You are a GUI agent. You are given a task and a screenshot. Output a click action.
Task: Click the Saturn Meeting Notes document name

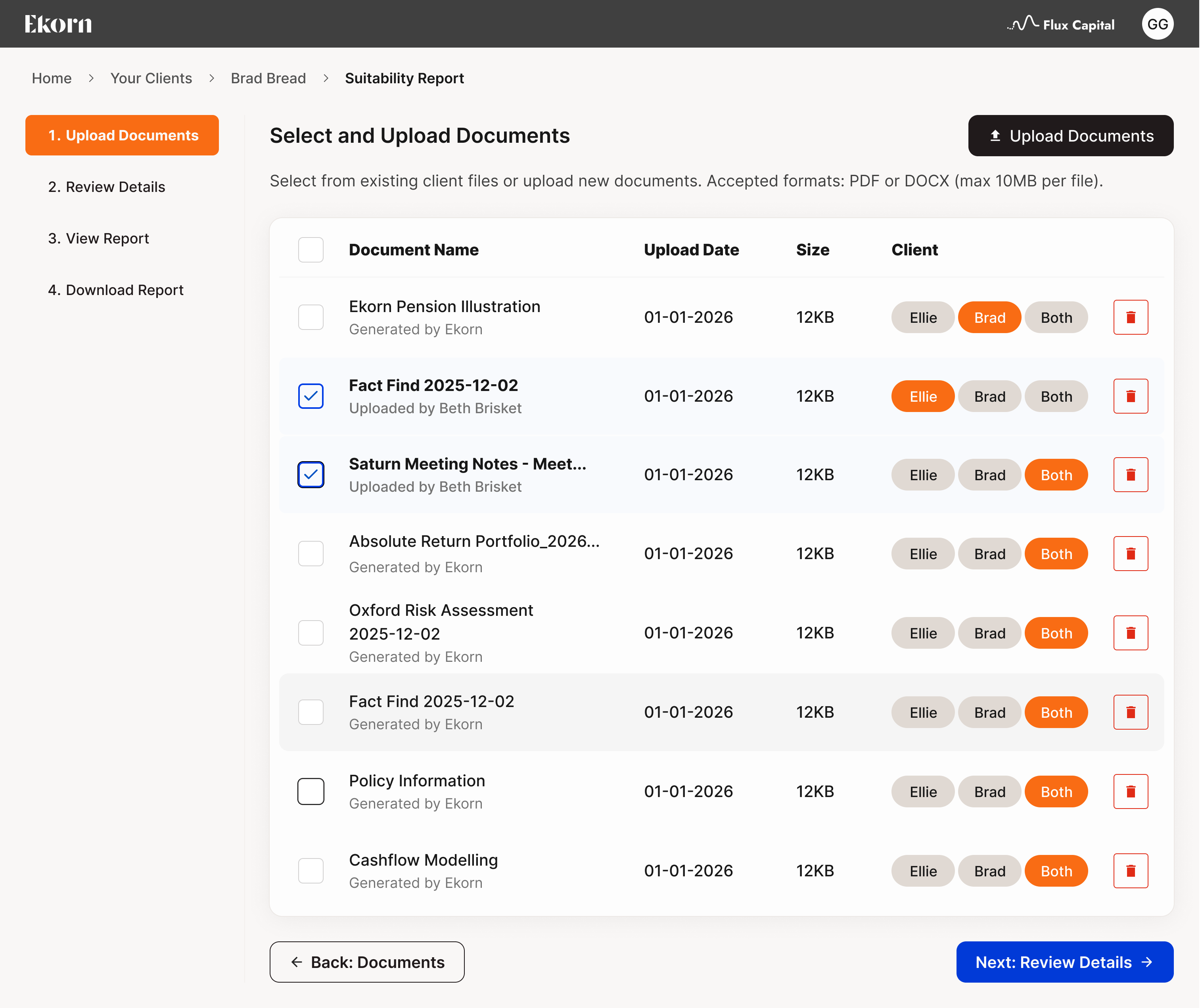[468, 464]
